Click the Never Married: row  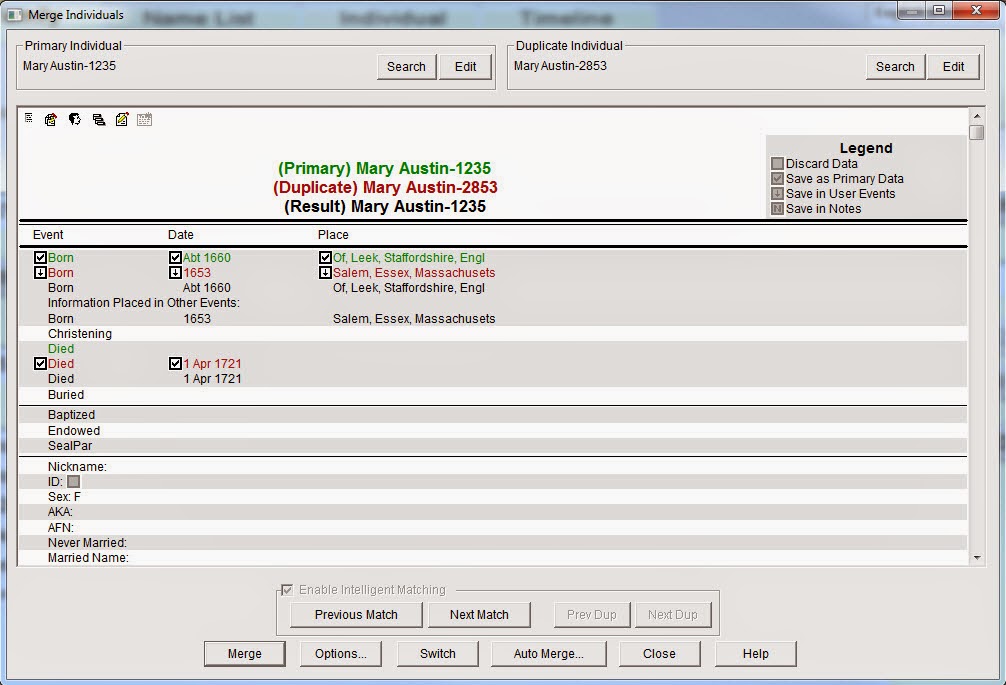pos(493,543)
